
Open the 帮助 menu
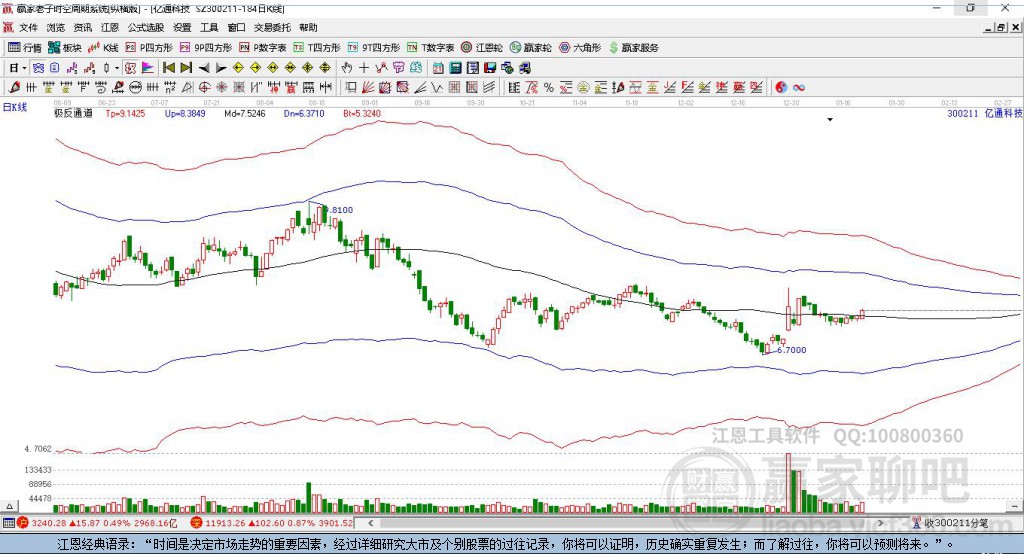coord(308,27)
